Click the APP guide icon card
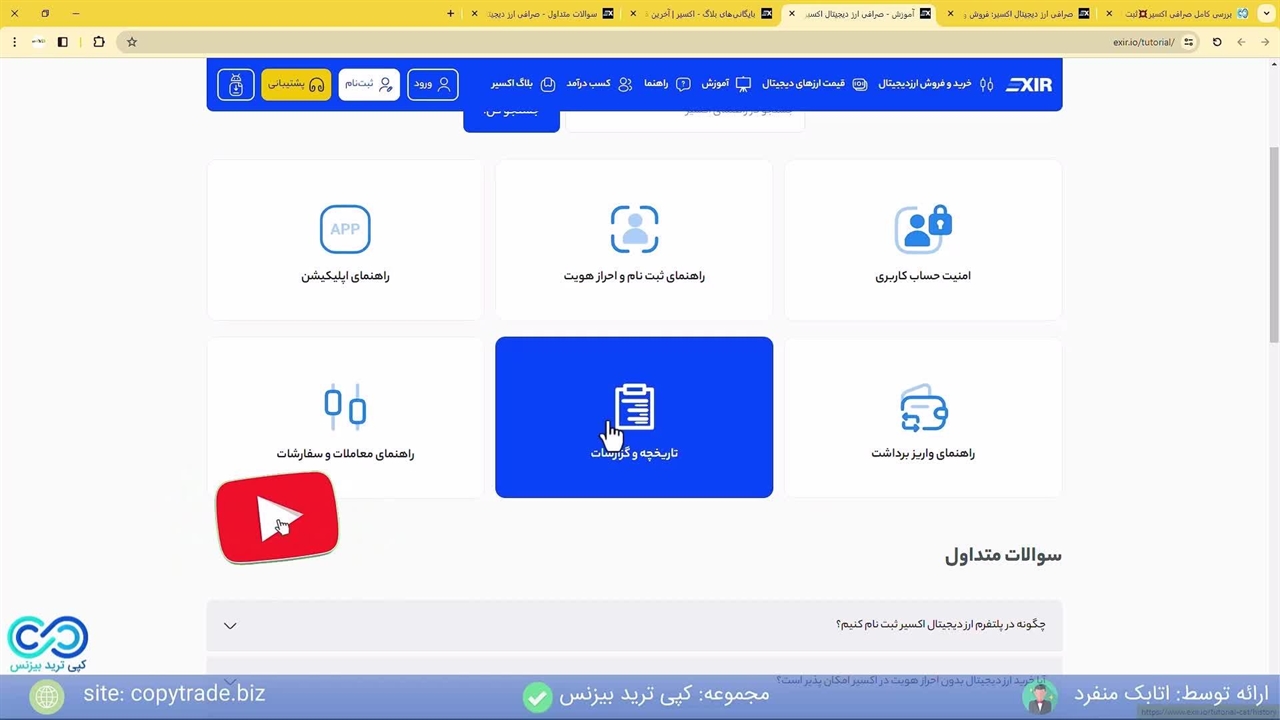The image size is (1280, 720). click(345, 240)
